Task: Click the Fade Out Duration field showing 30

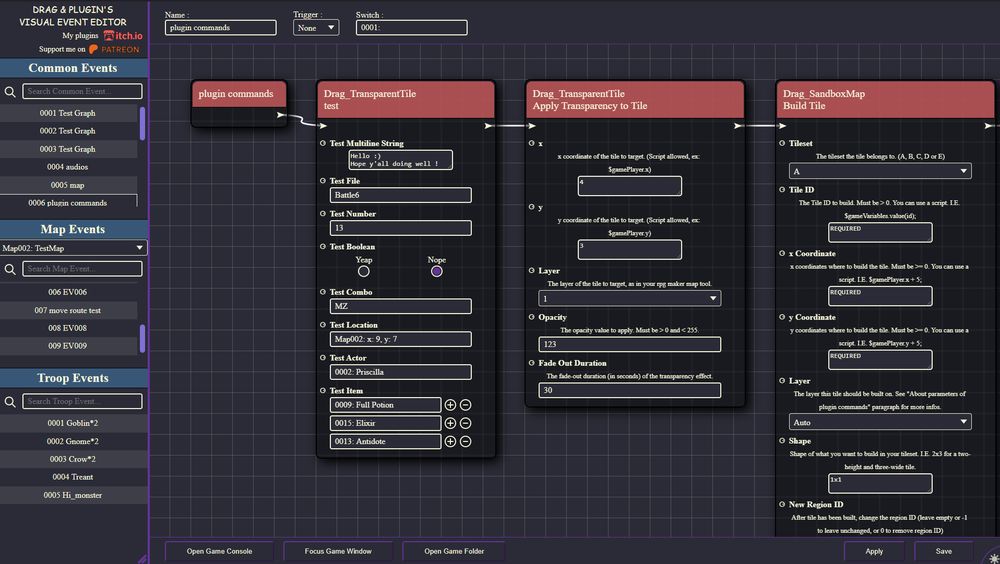Action: pyautogui.click(x=629, y=390)
